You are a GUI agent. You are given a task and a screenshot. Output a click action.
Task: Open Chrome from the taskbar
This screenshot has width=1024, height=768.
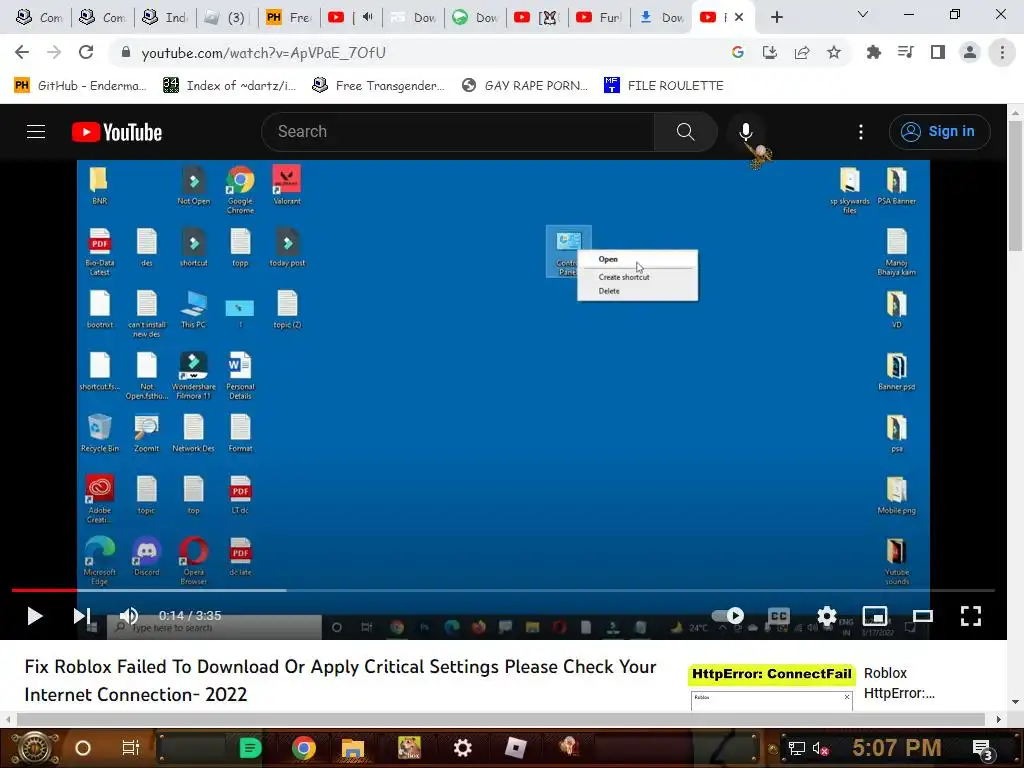point(303,748)
